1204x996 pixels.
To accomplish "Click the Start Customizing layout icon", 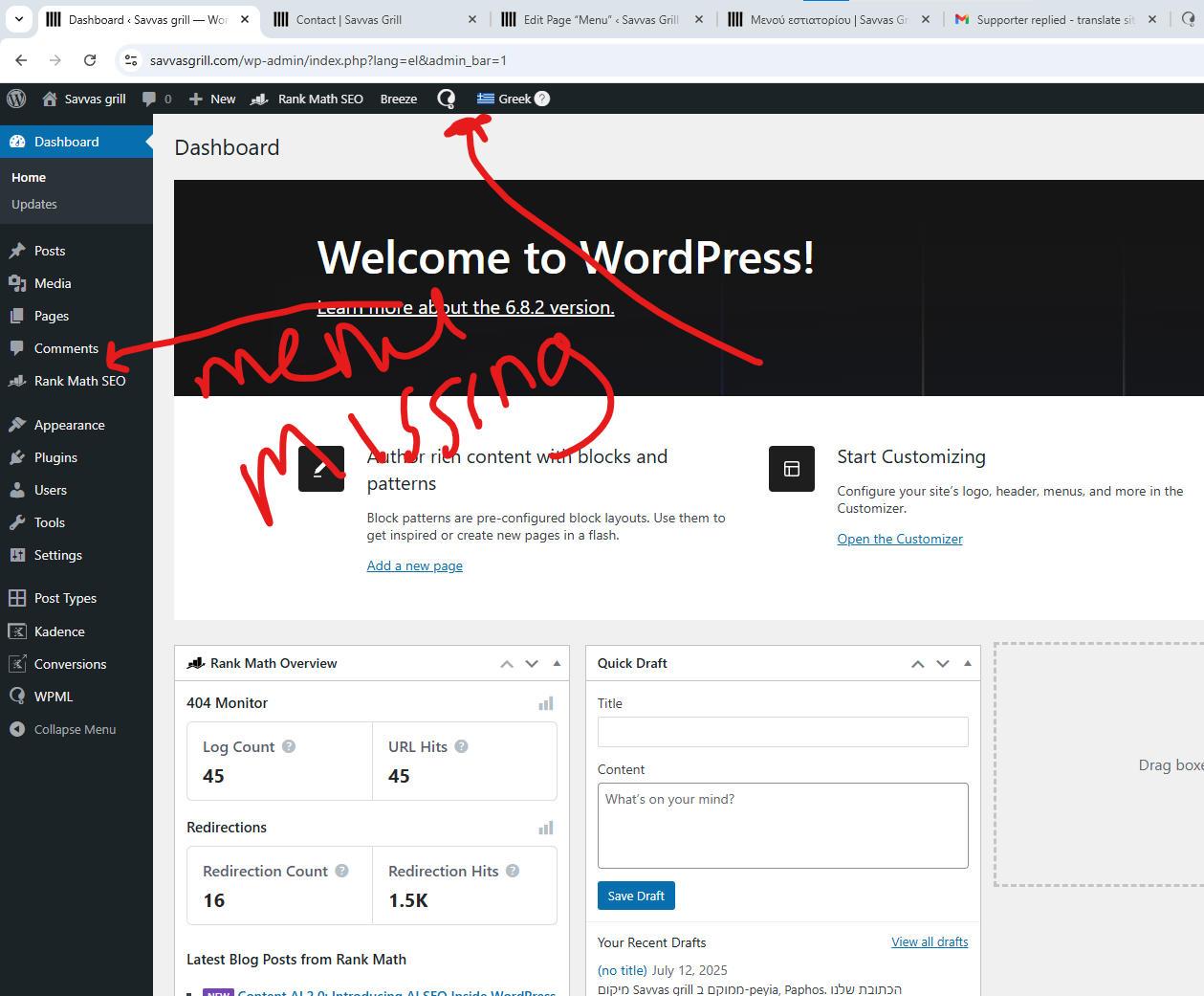I will [792, 469].
